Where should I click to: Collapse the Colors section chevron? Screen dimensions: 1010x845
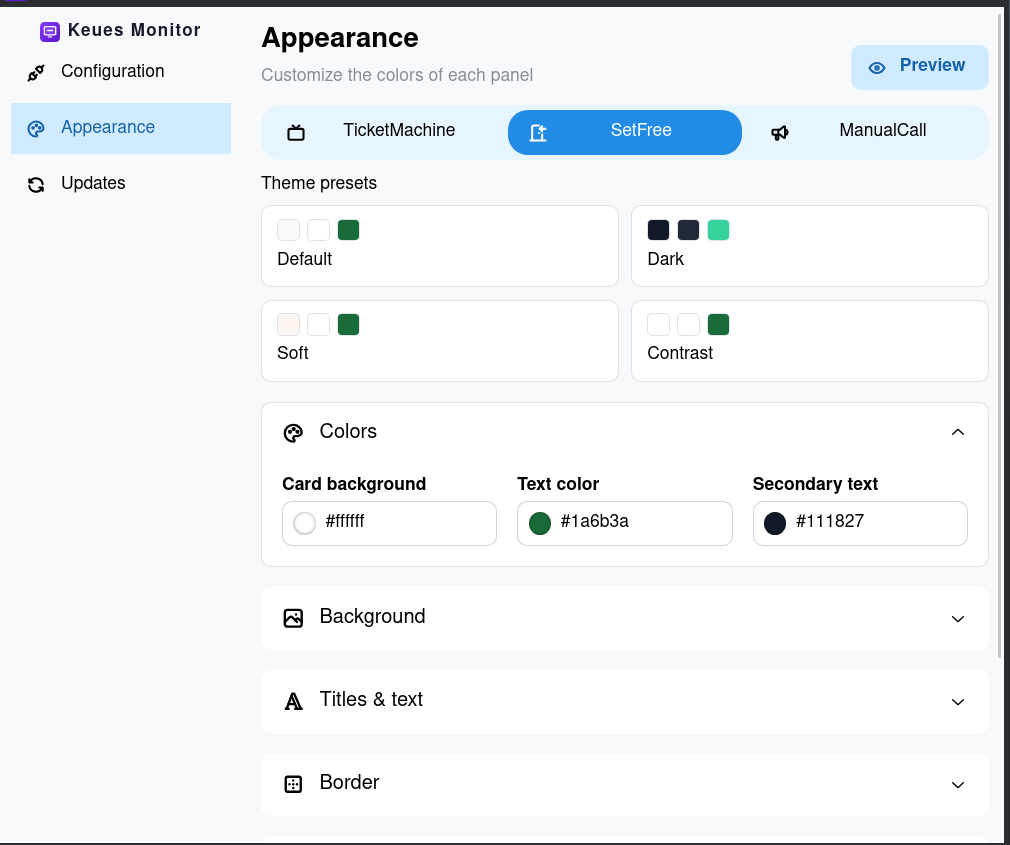(x=958, y=432)
